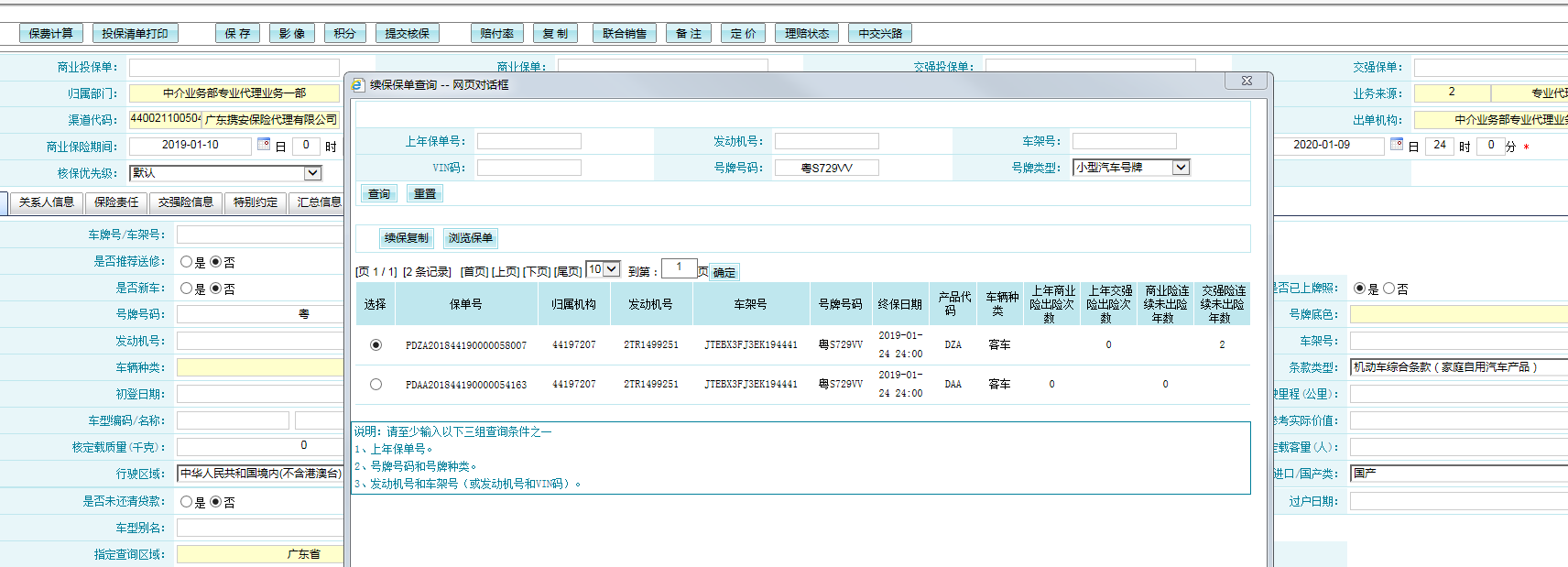Image resolution: width=1568 pixels, height=567 pixels.
Task: Choose 否 for 是否已上牌照
Action: click(x=1389, y=289)
